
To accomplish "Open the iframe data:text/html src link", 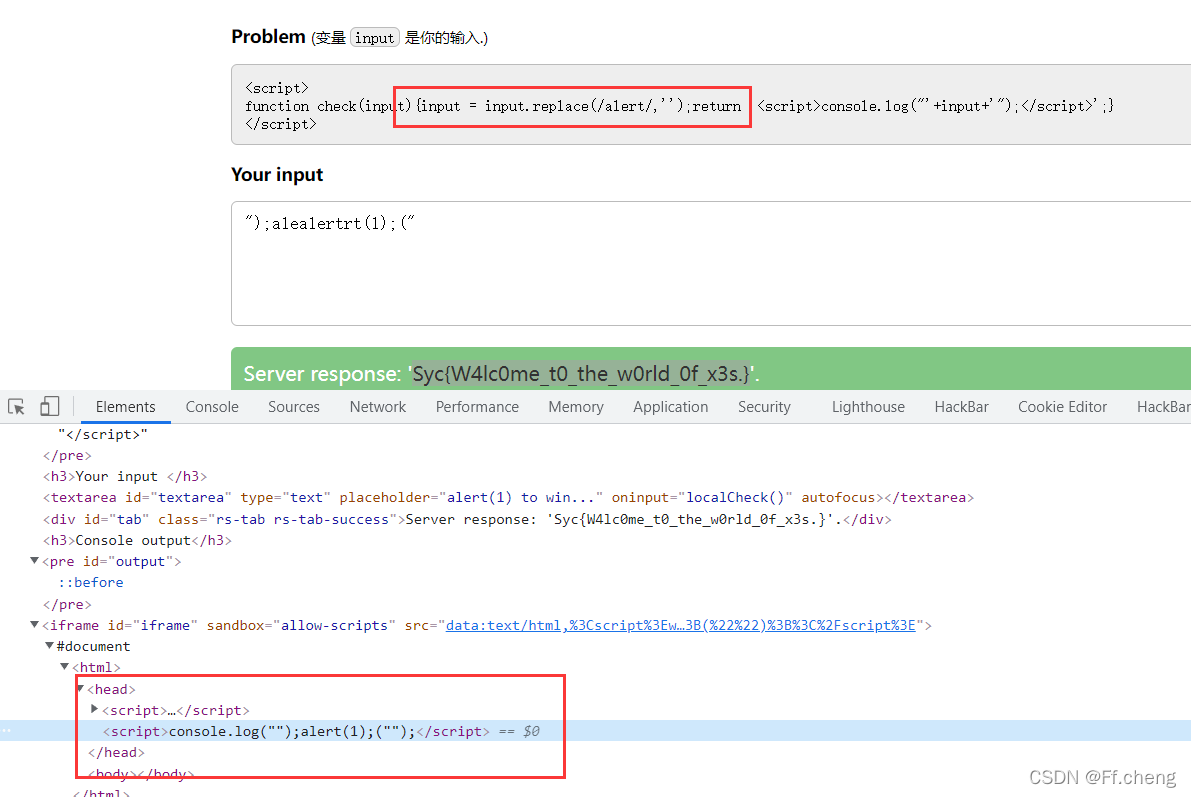I will click(681, 625).
